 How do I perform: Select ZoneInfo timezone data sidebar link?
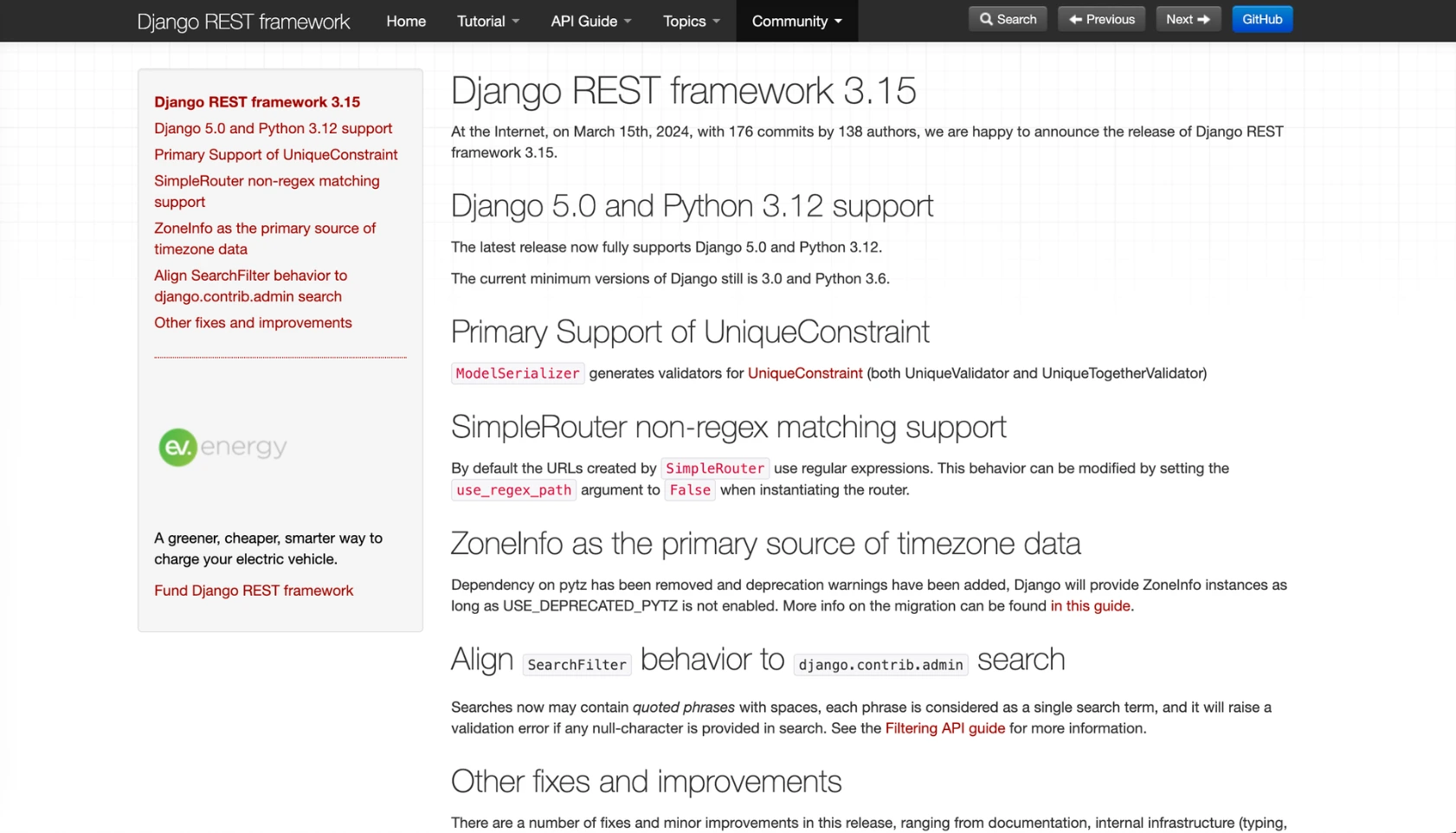coord(265,238)
